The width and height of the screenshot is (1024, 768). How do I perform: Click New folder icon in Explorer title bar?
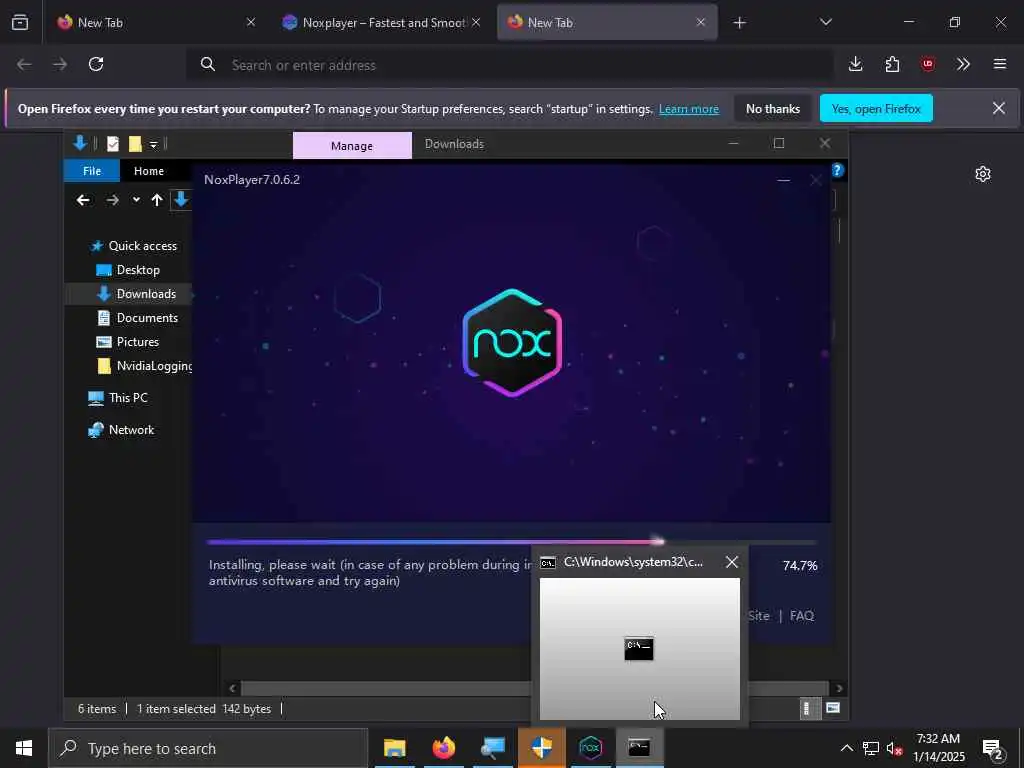tap(135, 144)
